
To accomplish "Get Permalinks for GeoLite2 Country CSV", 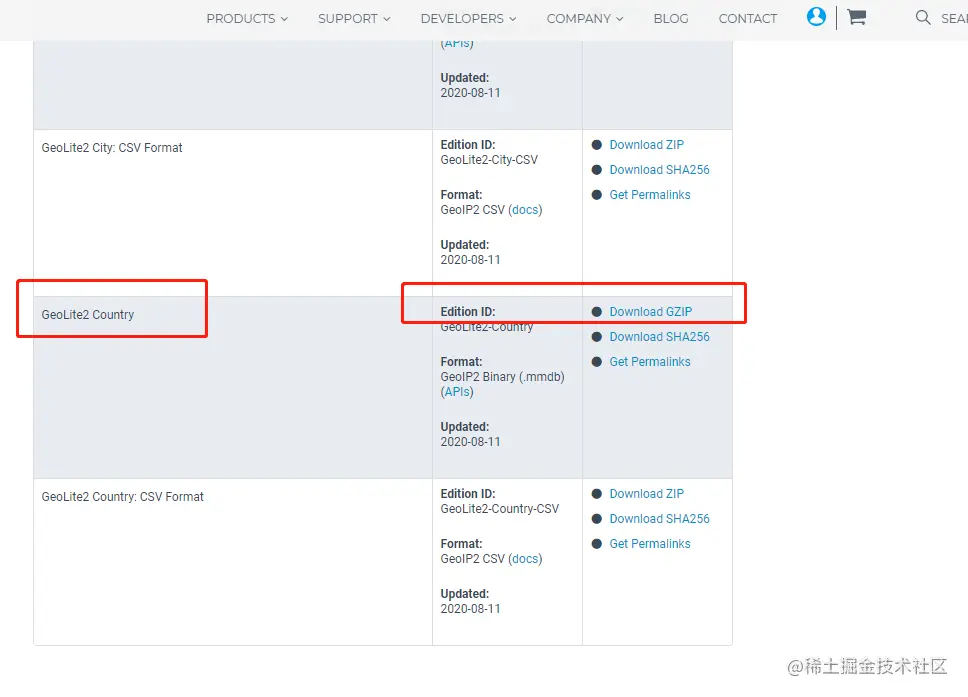I will 650,544.
